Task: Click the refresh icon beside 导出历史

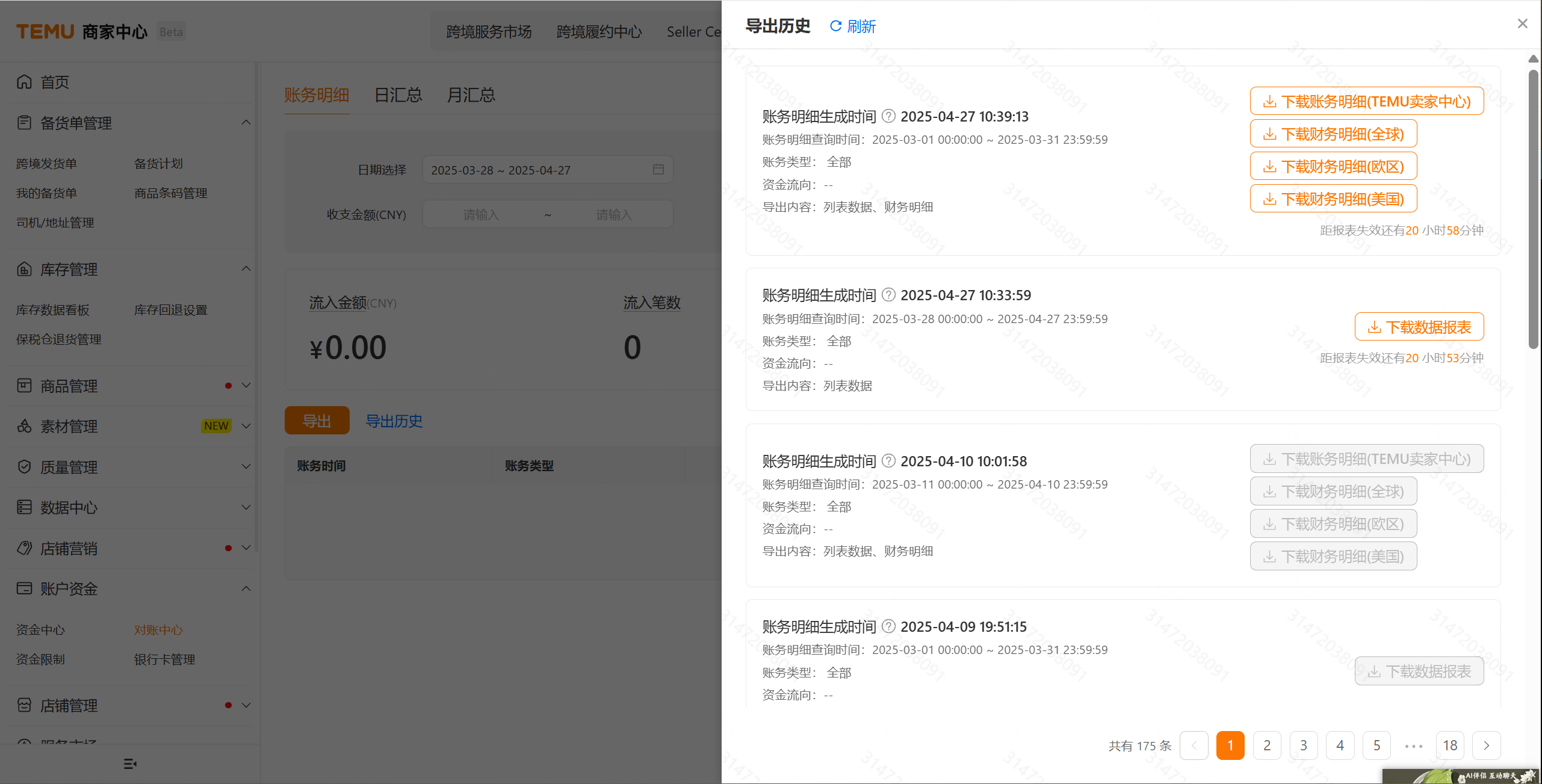Action: click(835, 26)
